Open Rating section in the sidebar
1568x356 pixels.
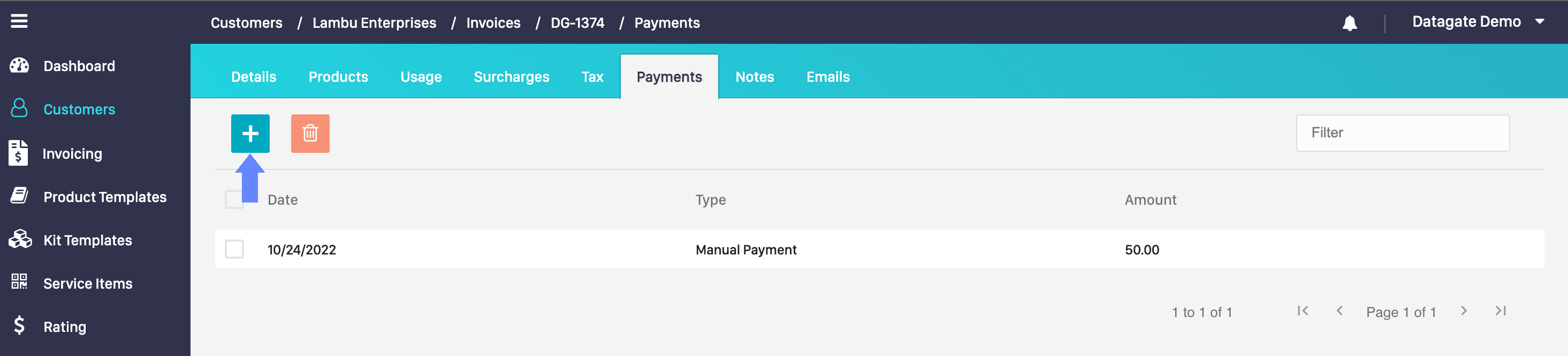click(64, 327)
